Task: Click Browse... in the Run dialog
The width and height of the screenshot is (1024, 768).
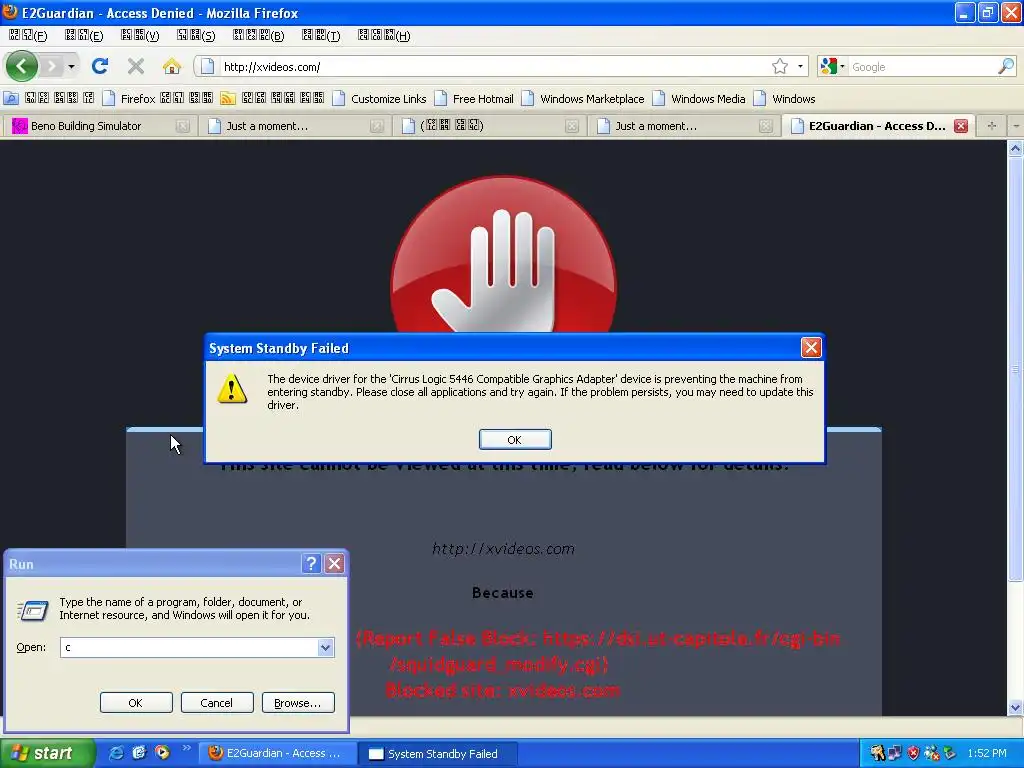Action: (298, 703)
